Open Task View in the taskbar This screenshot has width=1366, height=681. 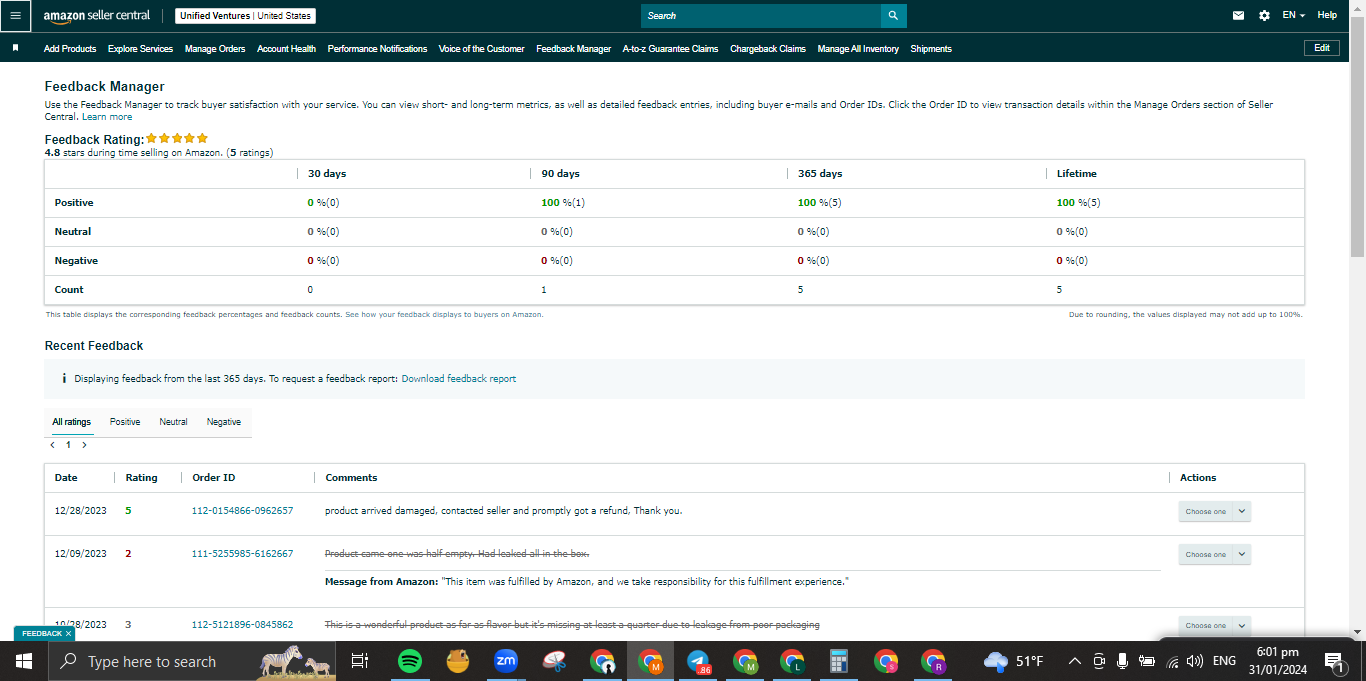tap(360, 661)
